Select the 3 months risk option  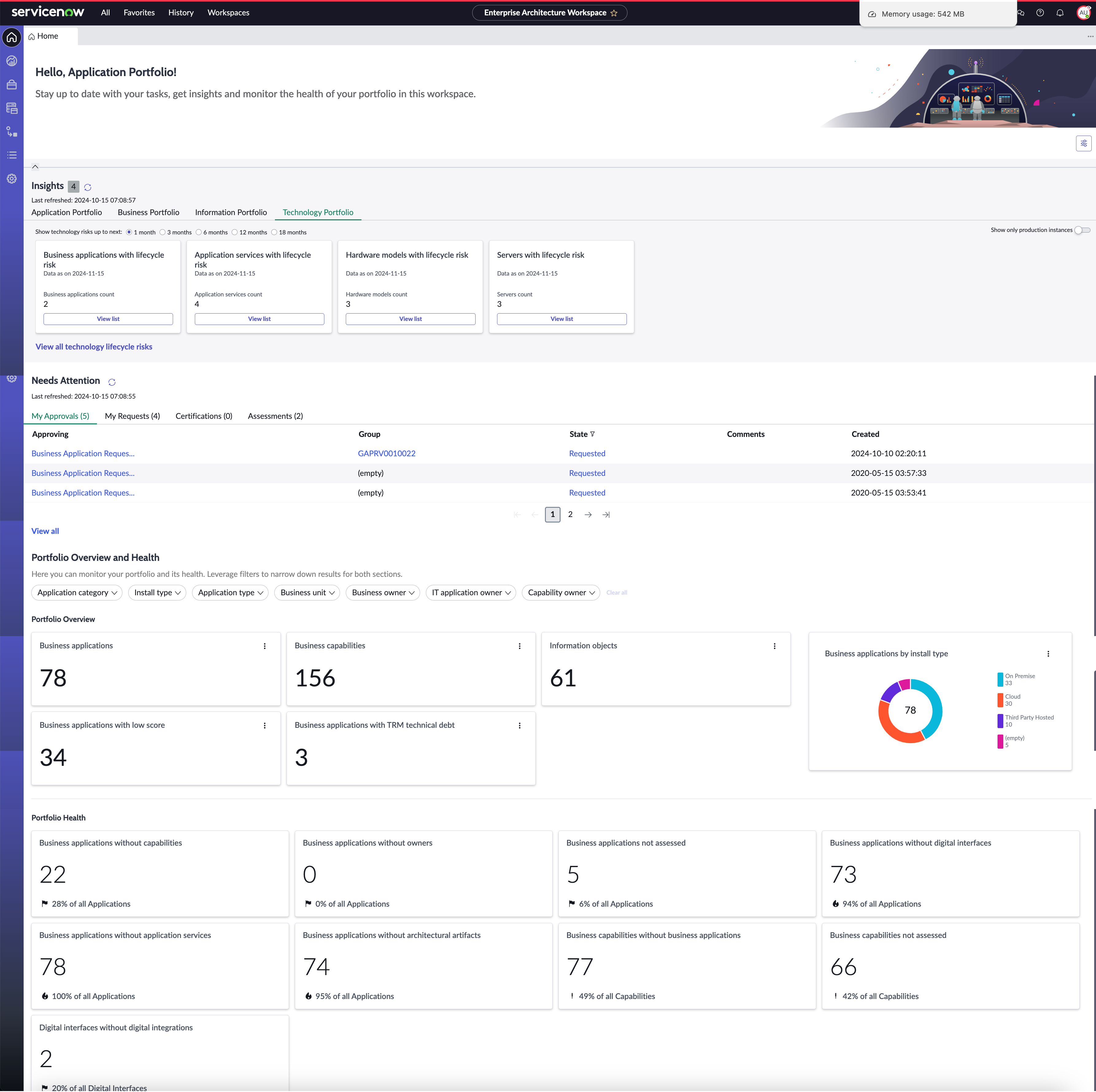[x=162, y=233]
